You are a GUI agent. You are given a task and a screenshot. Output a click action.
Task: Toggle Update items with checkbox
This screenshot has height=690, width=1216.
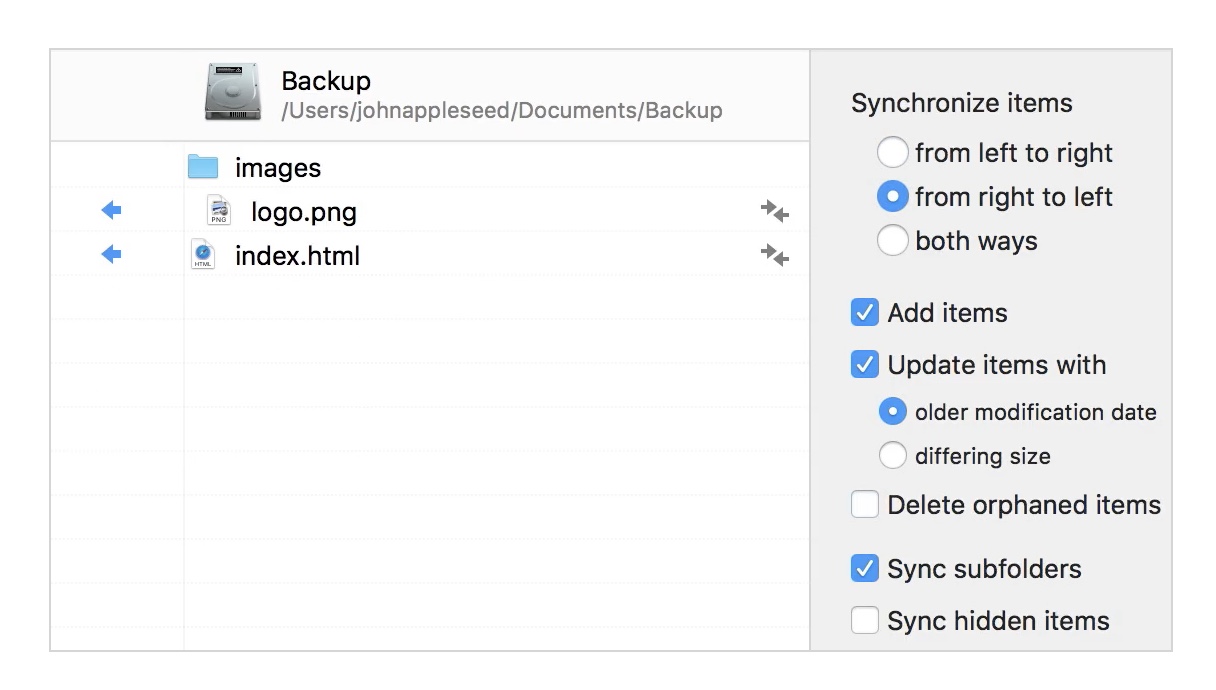(x=864, y=365)
